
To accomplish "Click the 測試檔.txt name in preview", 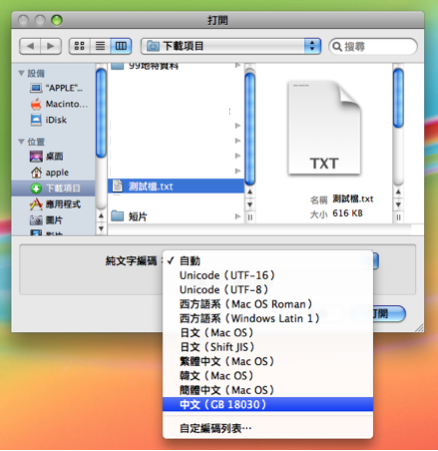I will pos(353,199).
